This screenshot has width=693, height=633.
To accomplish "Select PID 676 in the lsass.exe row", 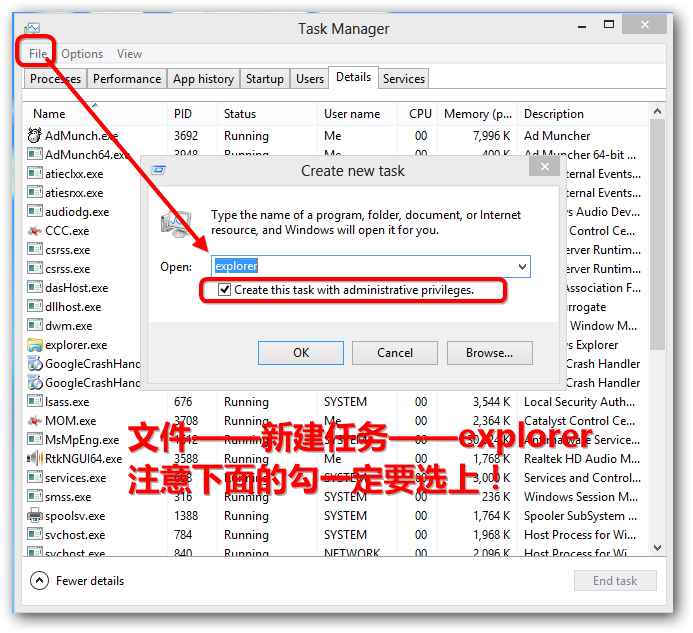I will click(183, 401).
